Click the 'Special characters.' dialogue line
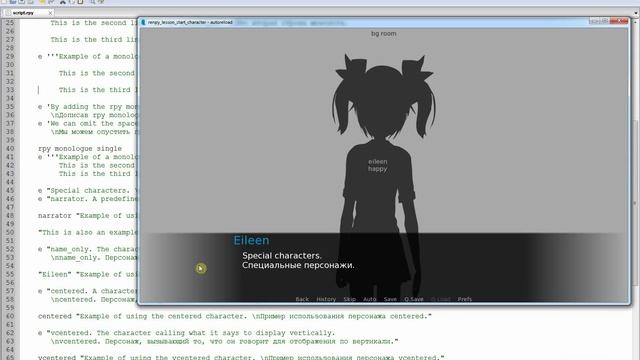The height and width of the screenshot is (360, 640). [282, 256]
